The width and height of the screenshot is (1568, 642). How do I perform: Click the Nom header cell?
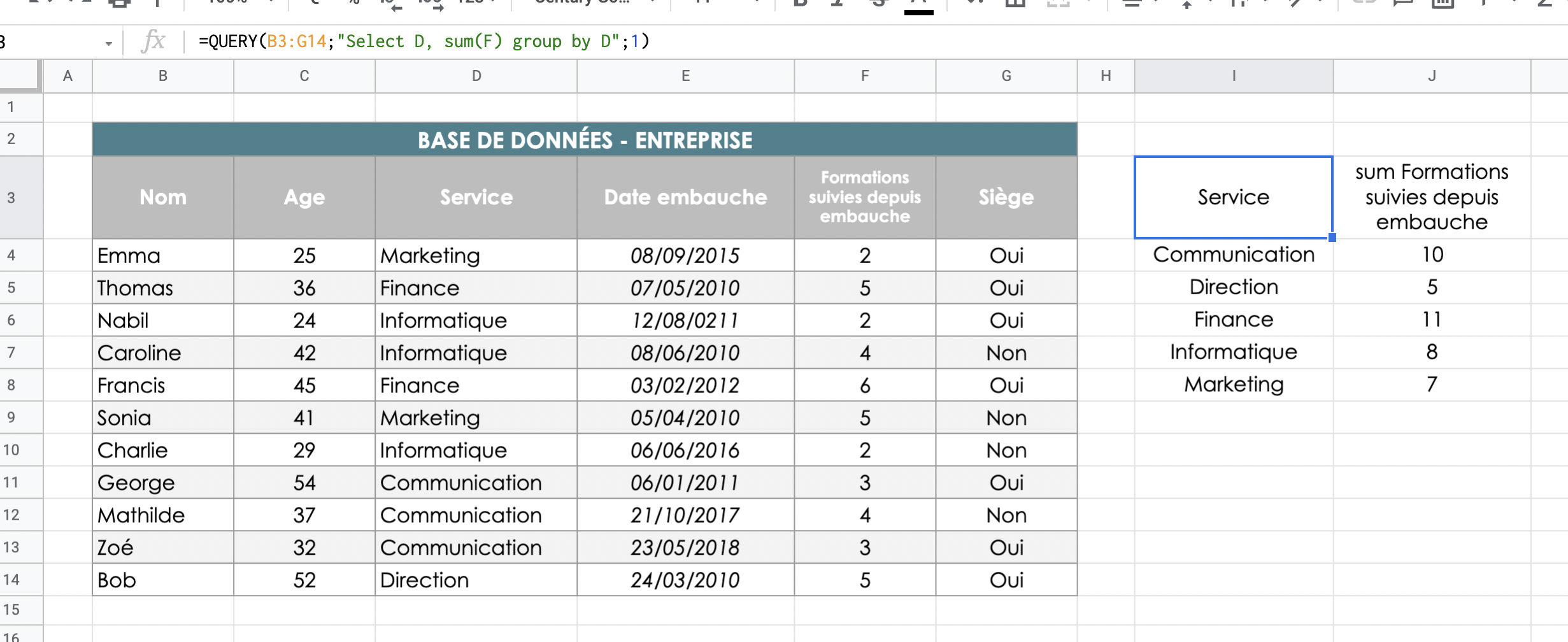[x=163, y=197]
